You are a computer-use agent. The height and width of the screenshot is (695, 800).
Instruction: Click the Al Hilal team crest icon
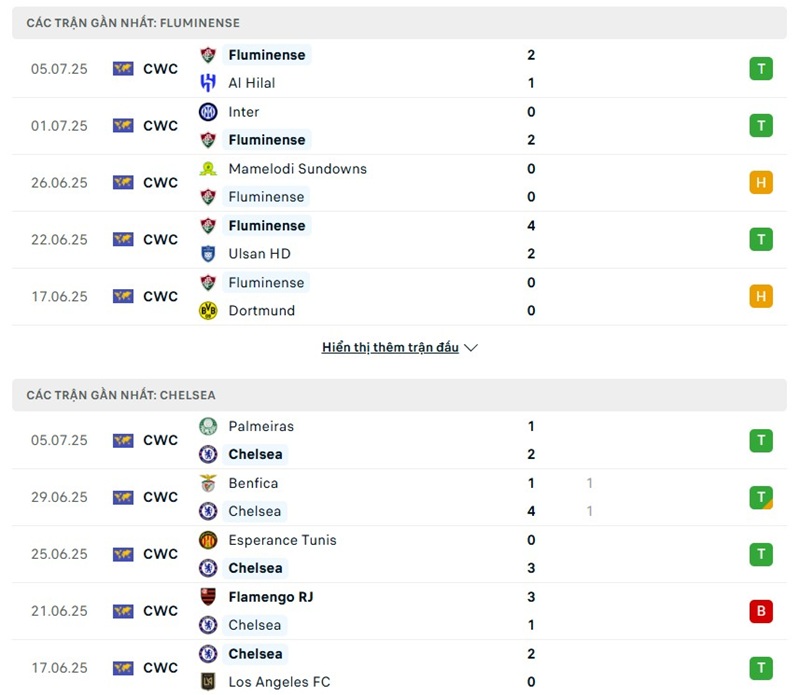coord(208,83)
